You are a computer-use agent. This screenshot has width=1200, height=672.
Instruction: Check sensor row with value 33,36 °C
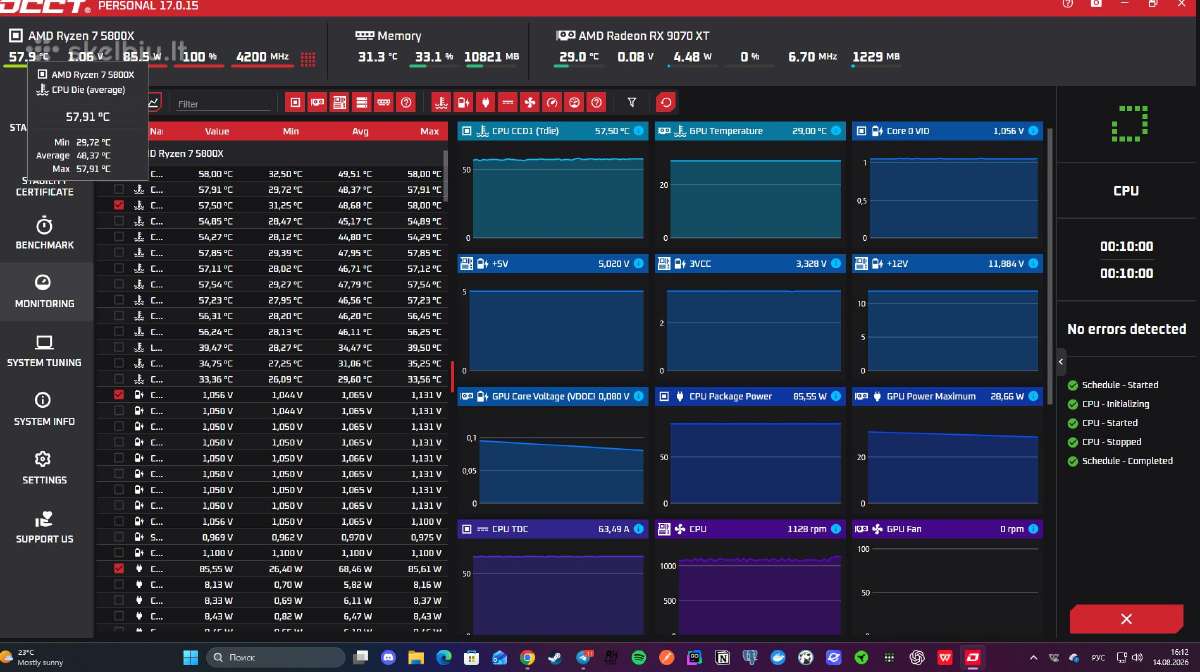120,379
